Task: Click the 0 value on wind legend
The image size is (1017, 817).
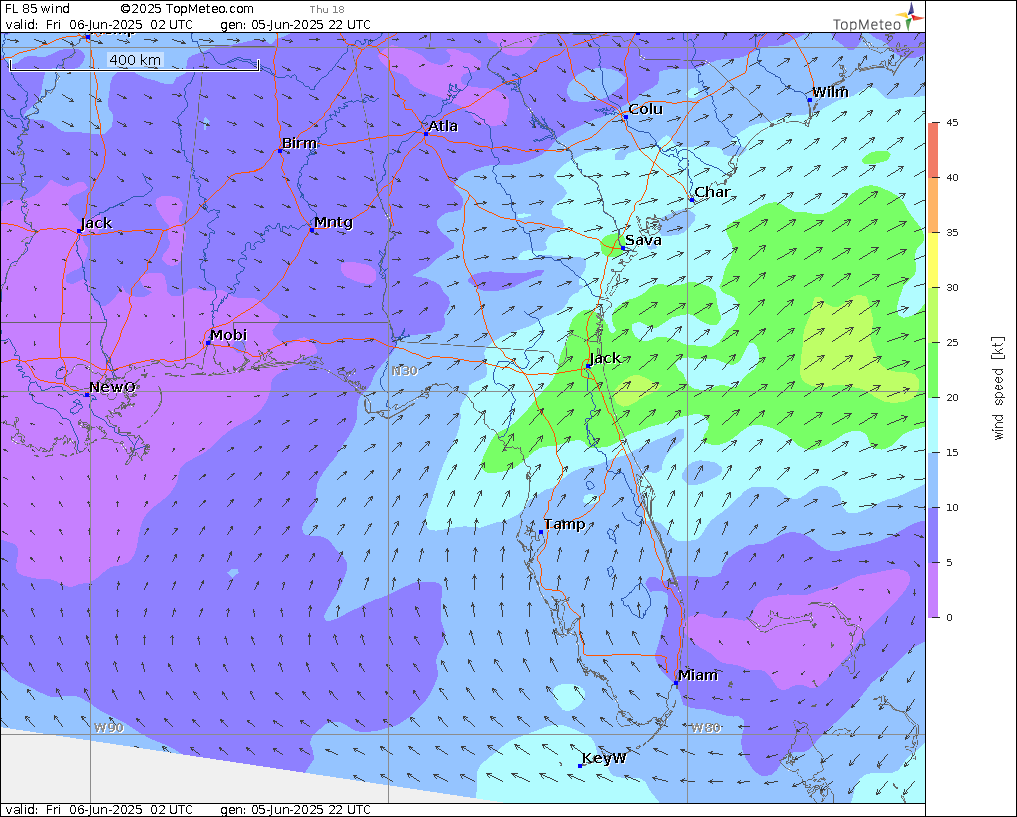Action: [x=950, y=617]
